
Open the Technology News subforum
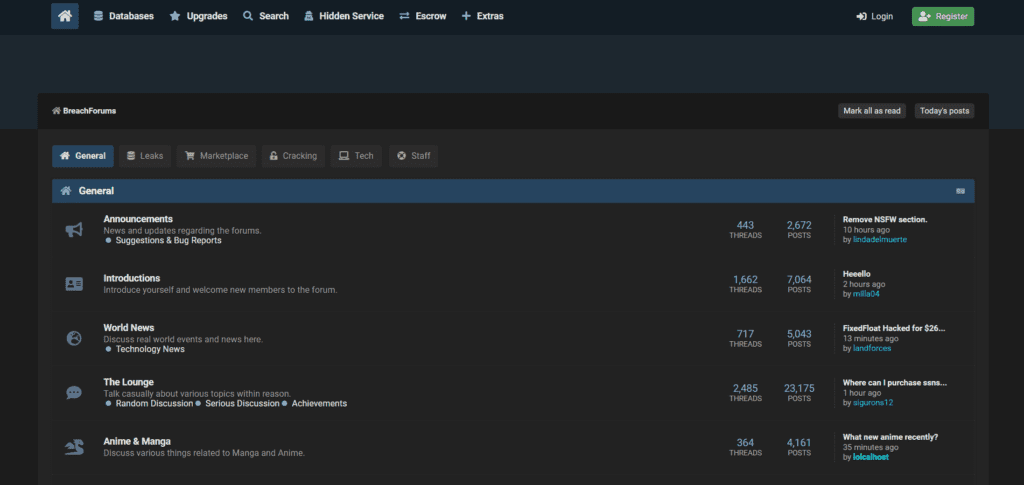click(150, 349)
